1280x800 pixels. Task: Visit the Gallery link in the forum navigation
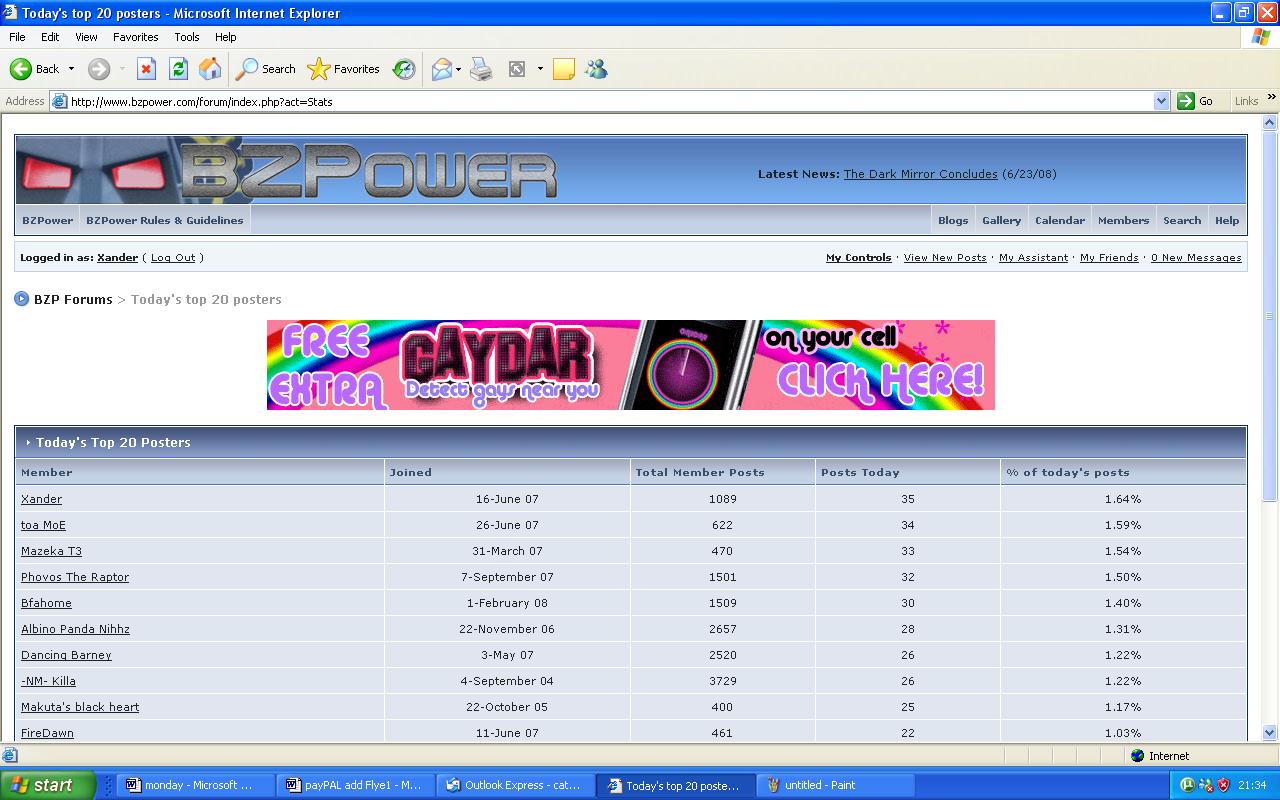(x=1001, y=220)
